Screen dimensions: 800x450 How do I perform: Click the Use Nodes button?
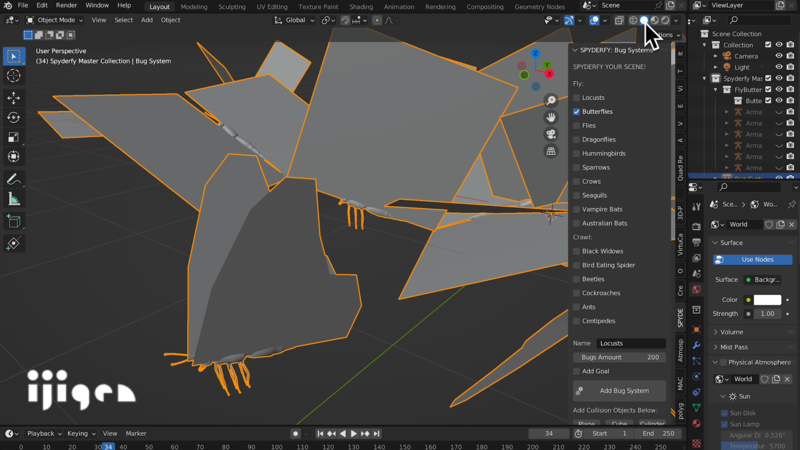[x=753, y=260]
